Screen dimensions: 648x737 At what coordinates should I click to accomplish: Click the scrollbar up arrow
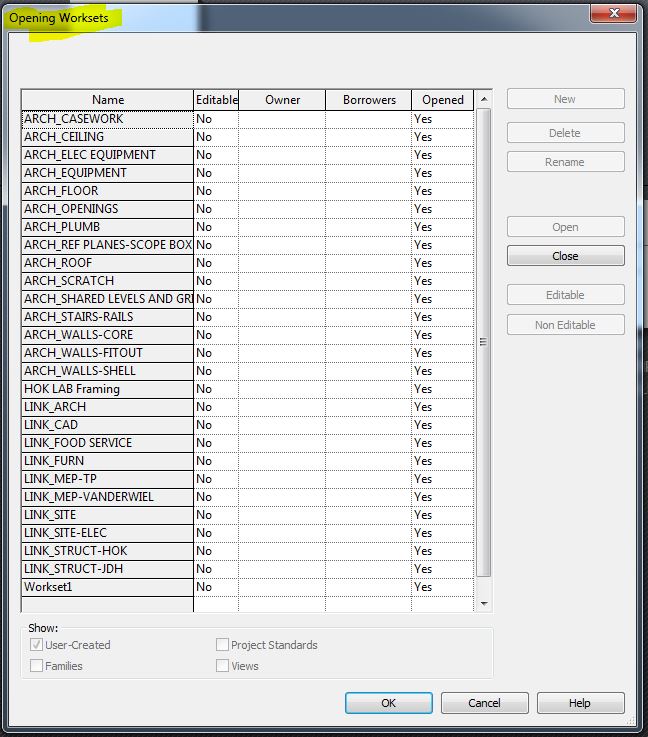(484, 99)
